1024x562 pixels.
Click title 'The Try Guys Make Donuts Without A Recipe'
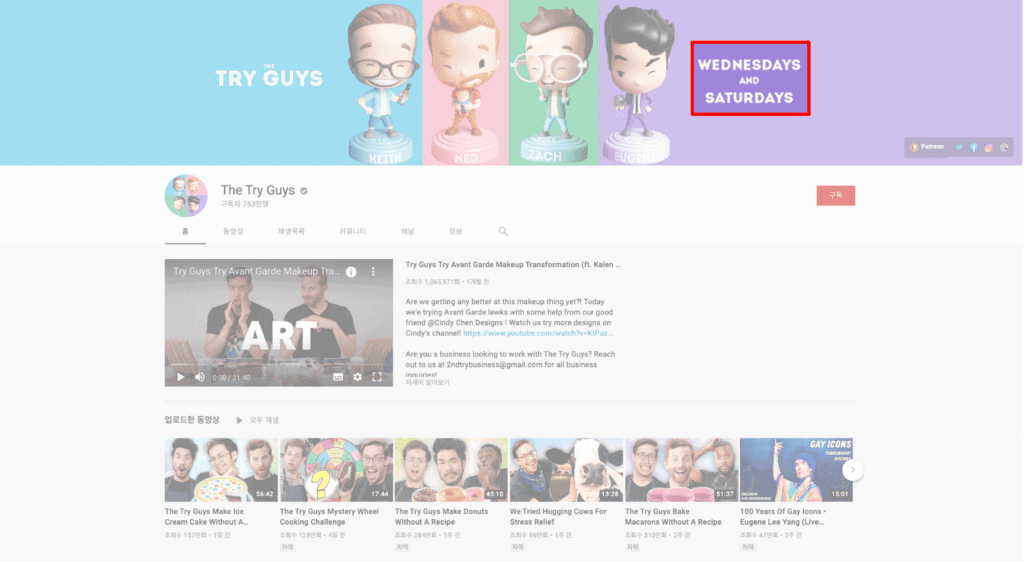click(441, 516)
